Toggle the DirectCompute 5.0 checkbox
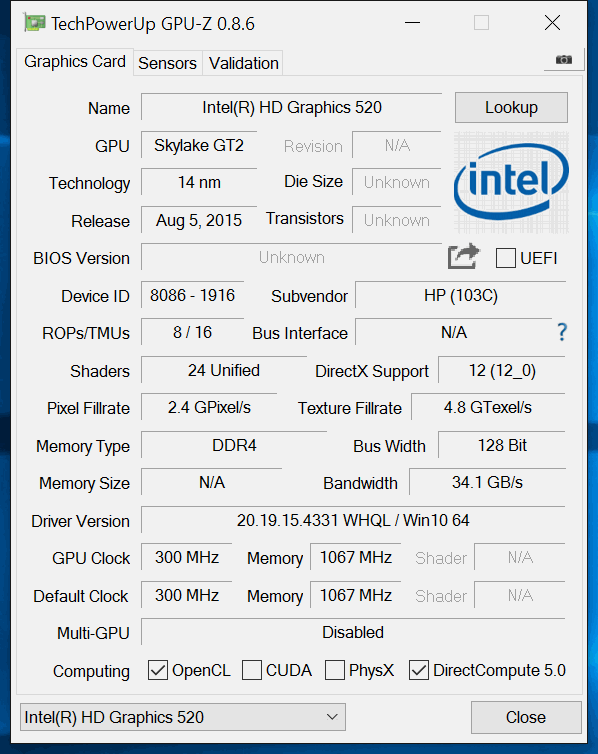The width and height of the screenshot is (598, 754). pos(419,670)
